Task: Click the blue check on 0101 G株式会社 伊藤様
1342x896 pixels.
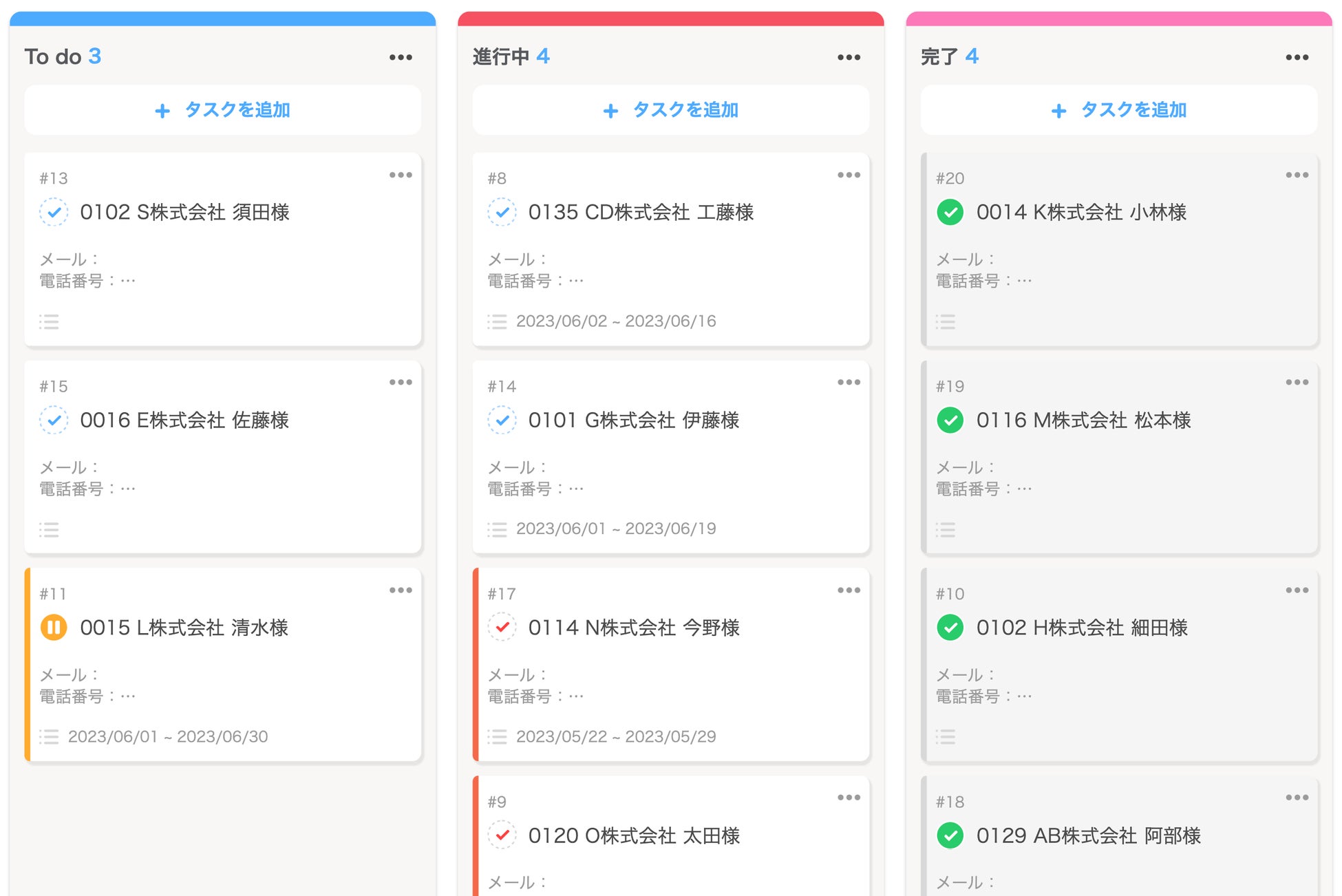Action: pos(502,420)
